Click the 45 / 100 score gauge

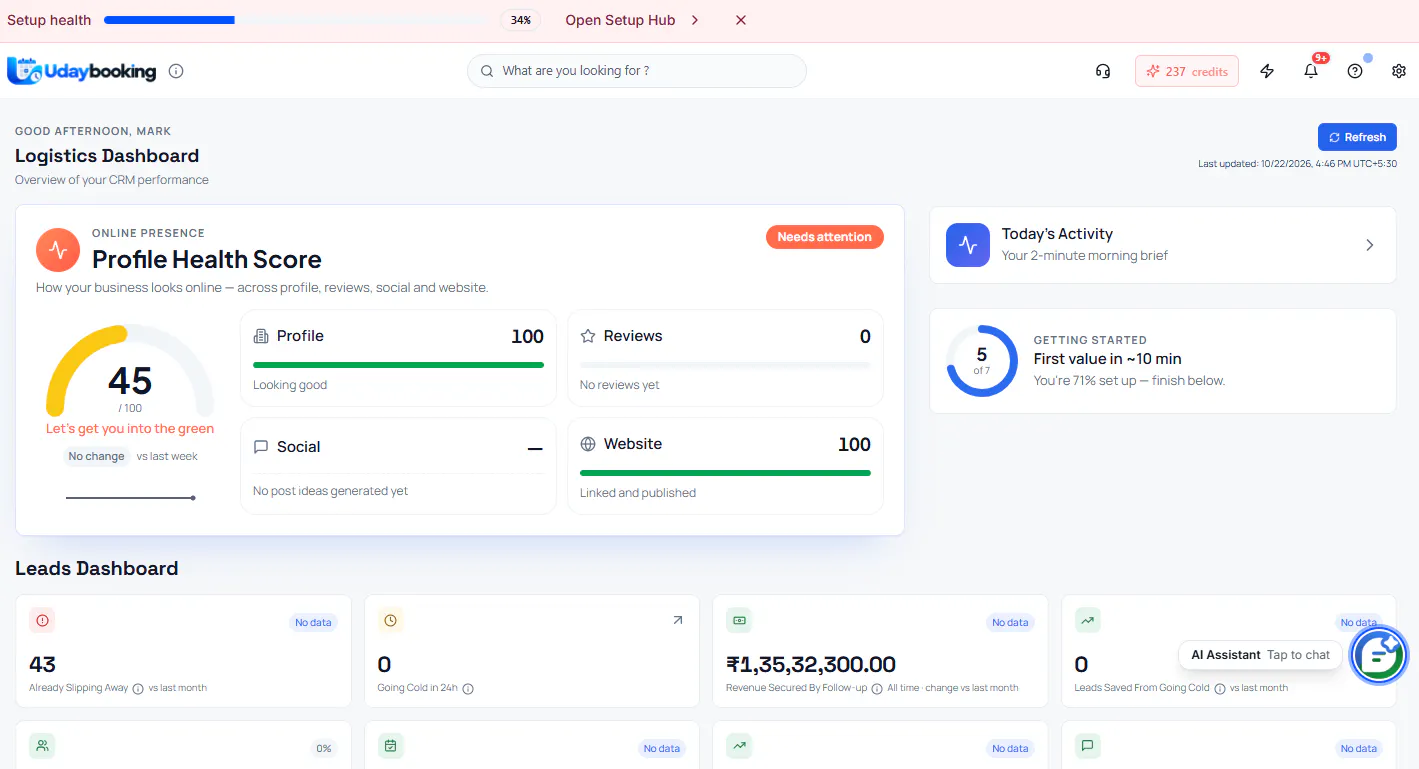click(130, 370)
